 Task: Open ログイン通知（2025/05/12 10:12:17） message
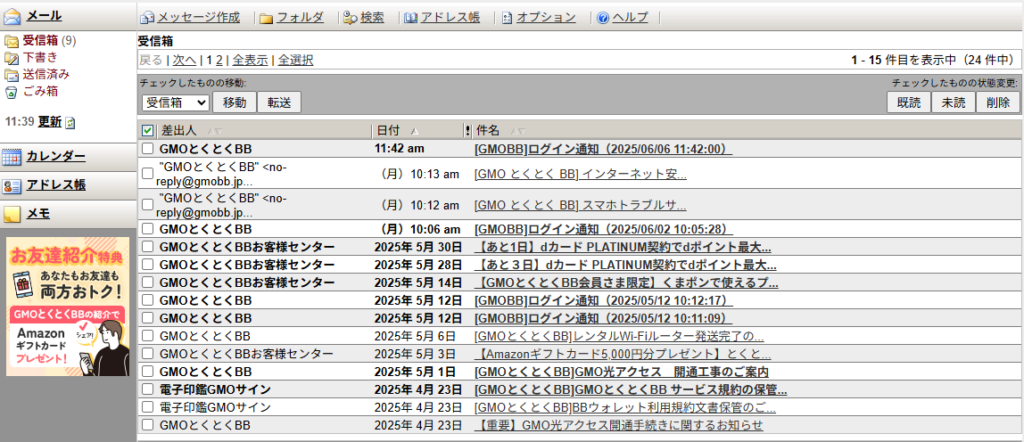603,300
